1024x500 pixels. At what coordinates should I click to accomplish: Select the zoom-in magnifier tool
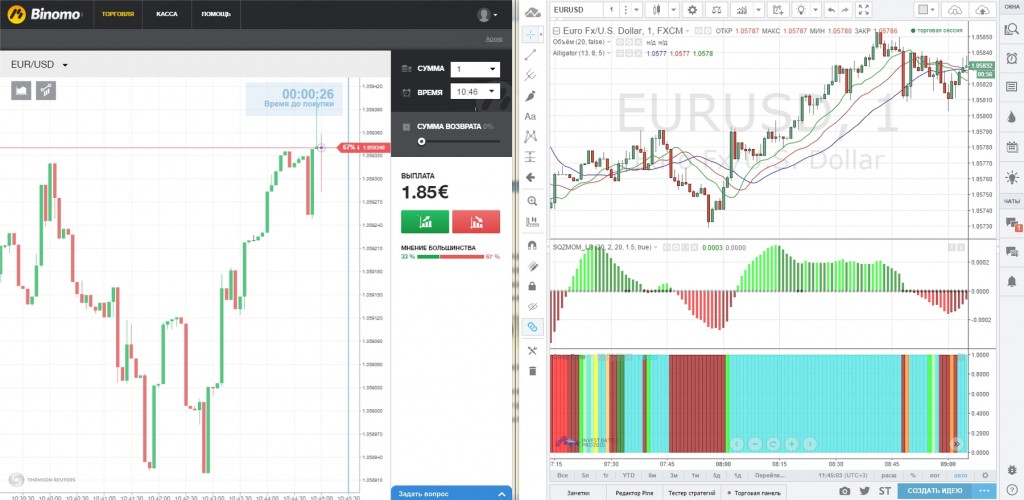[532, 201]
